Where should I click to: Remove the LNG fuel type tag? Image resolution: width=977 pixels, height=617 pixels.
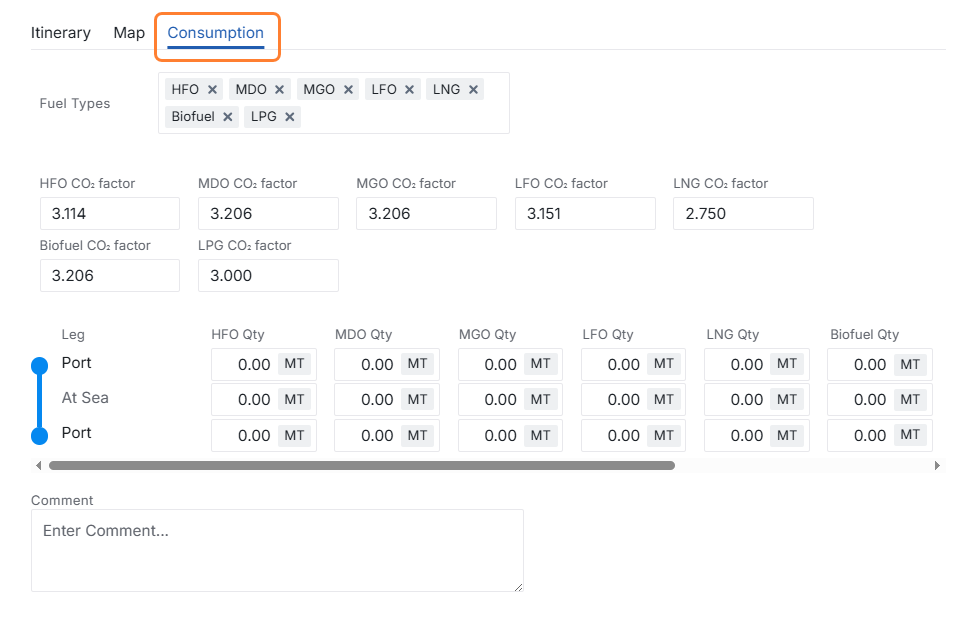[473, 90]
